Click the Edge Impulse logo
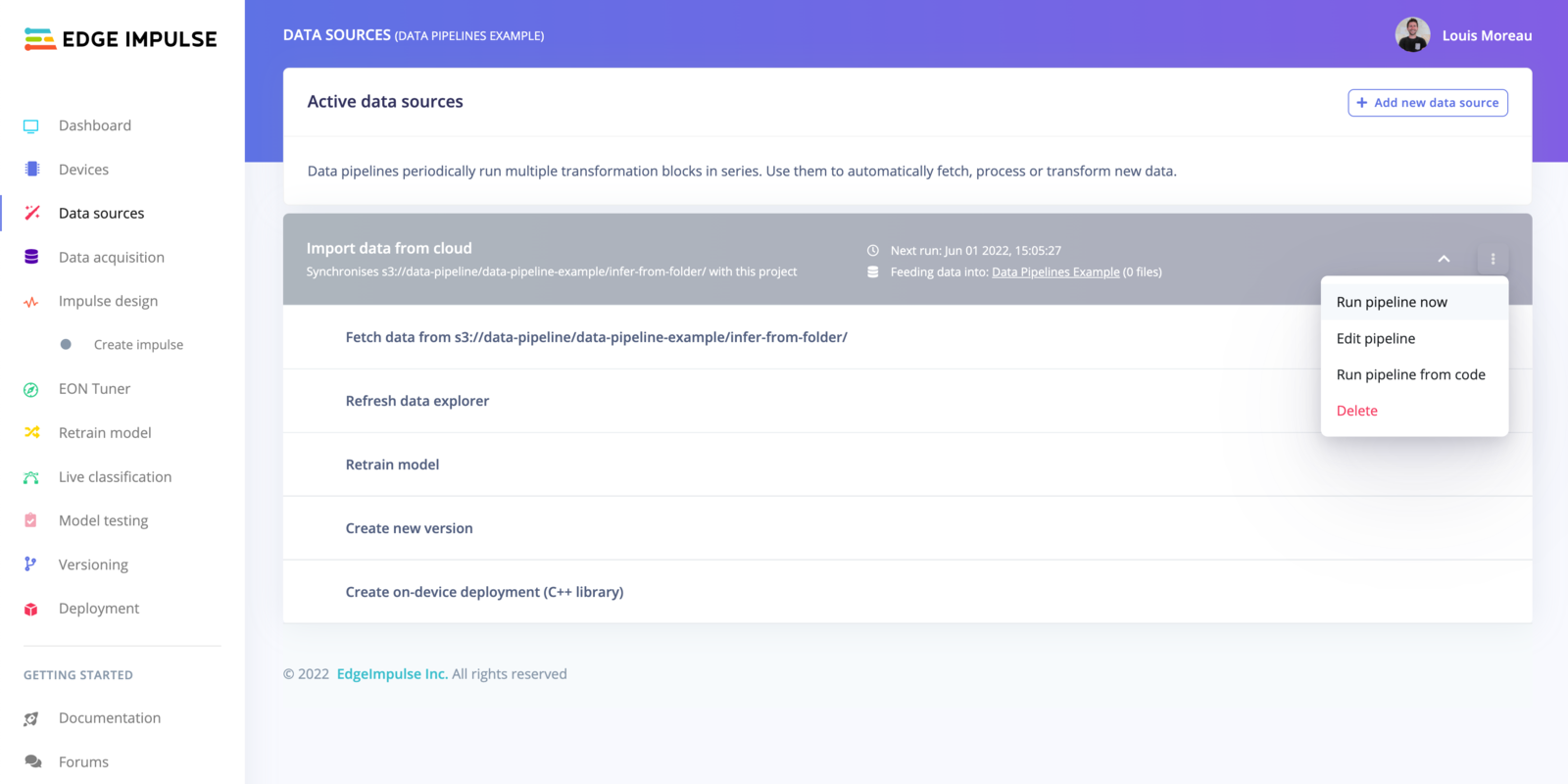This screenshot has width=1568, height=784. 121,39
